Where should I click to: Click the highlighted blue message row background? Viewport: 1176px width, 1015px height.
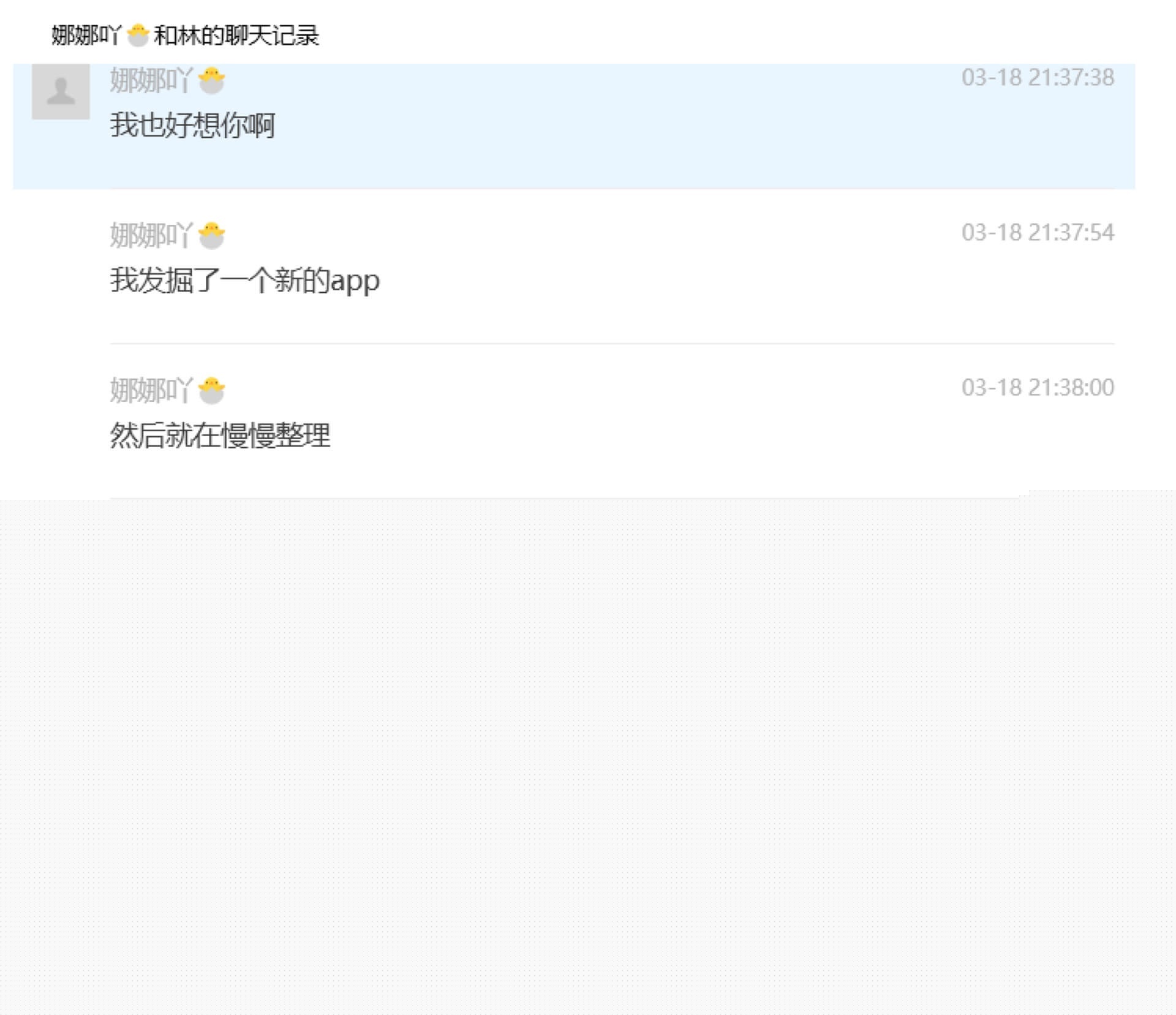pyautogui.click(x=574, y=126)
